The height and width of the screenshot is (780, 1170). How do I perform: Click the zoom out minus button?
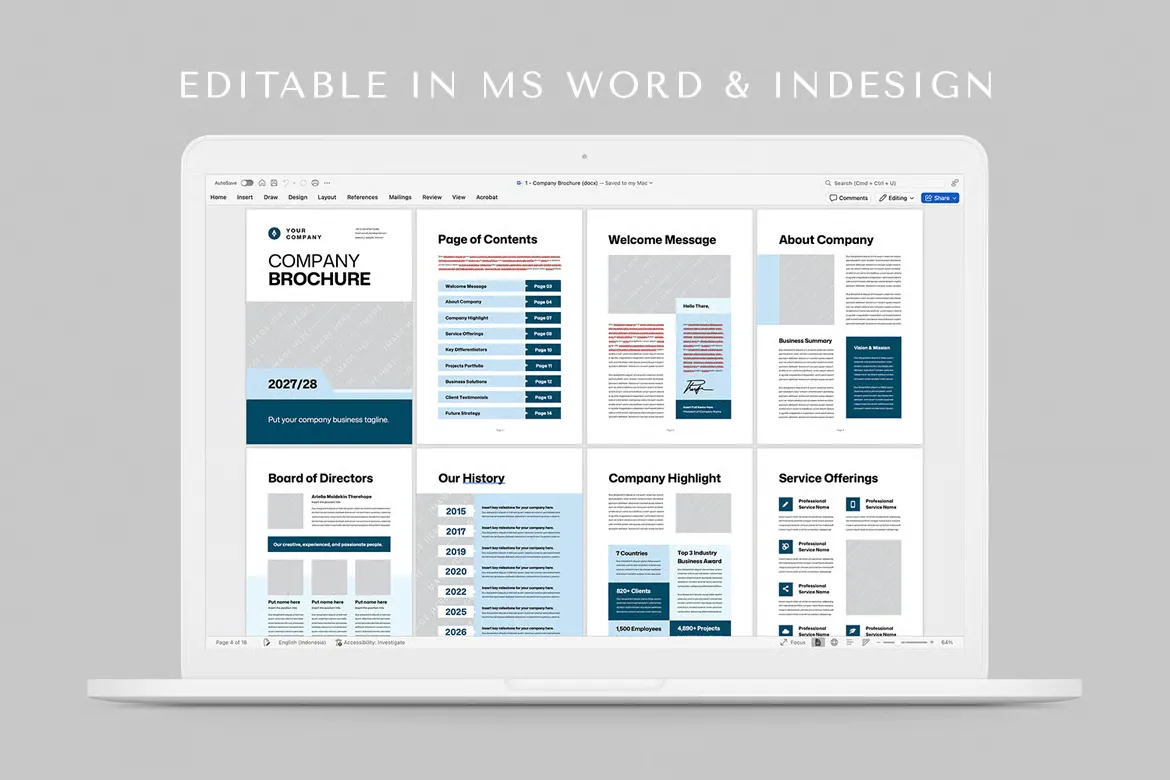point(879,642)
